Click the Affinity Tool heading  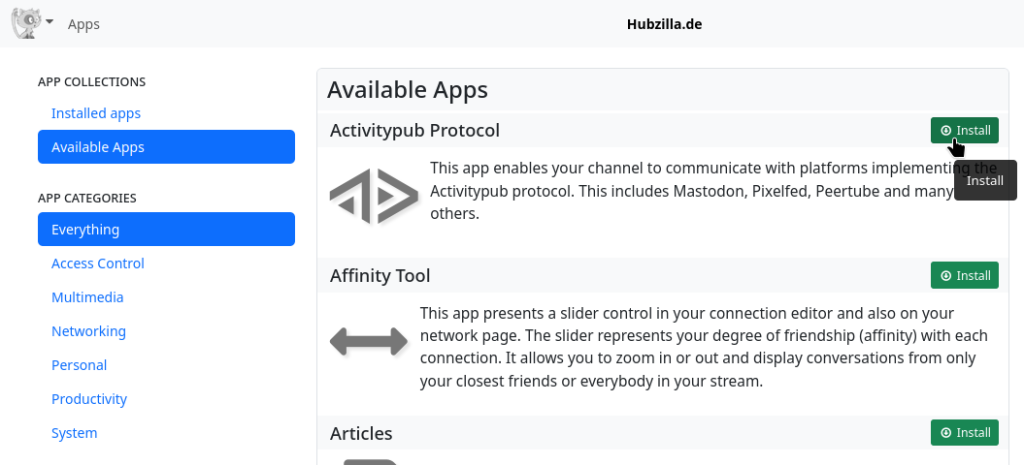pos(380,275)
